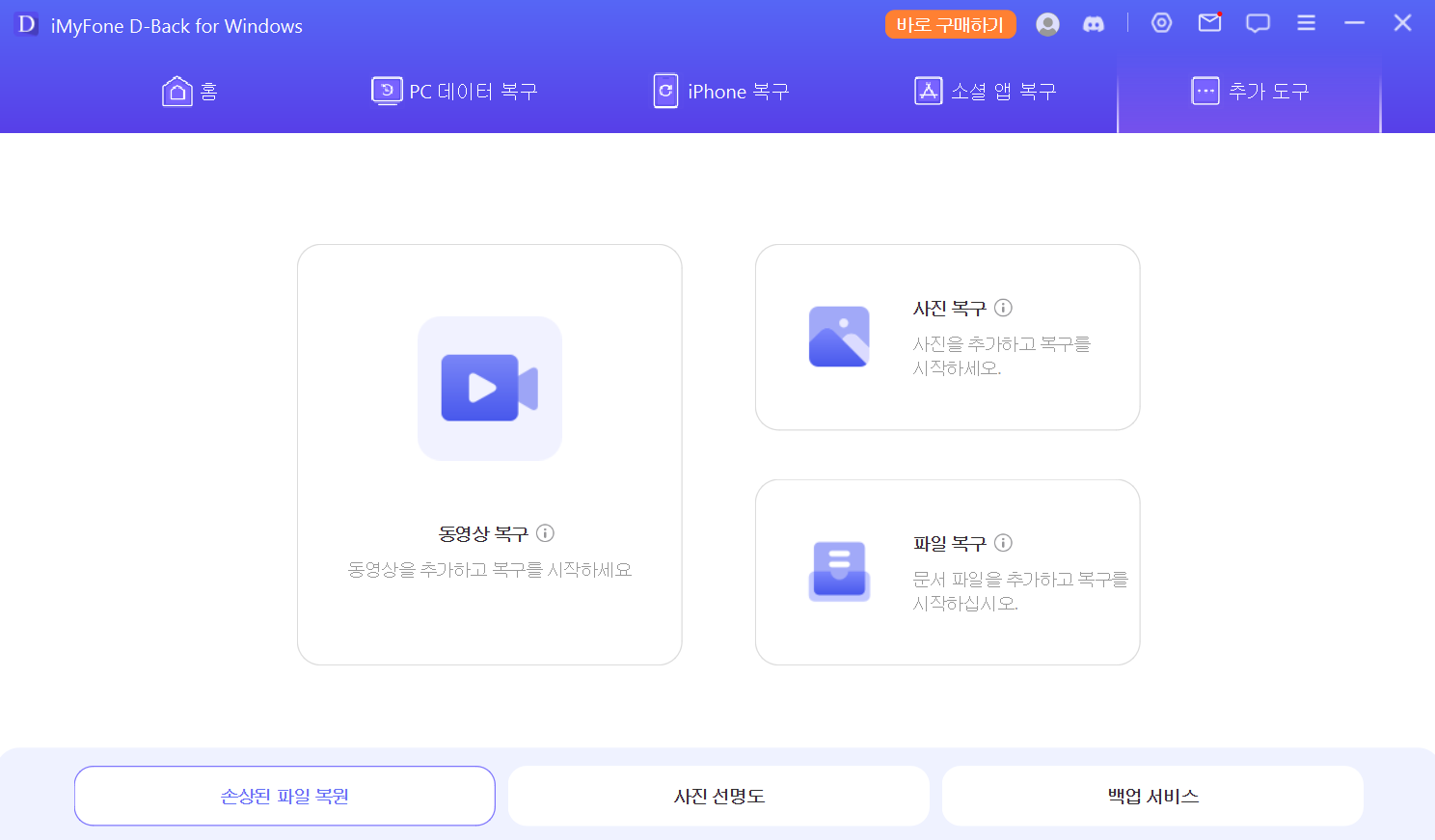Open the user account profile icon
The image size is (1435, 840).
(1047, 24)
